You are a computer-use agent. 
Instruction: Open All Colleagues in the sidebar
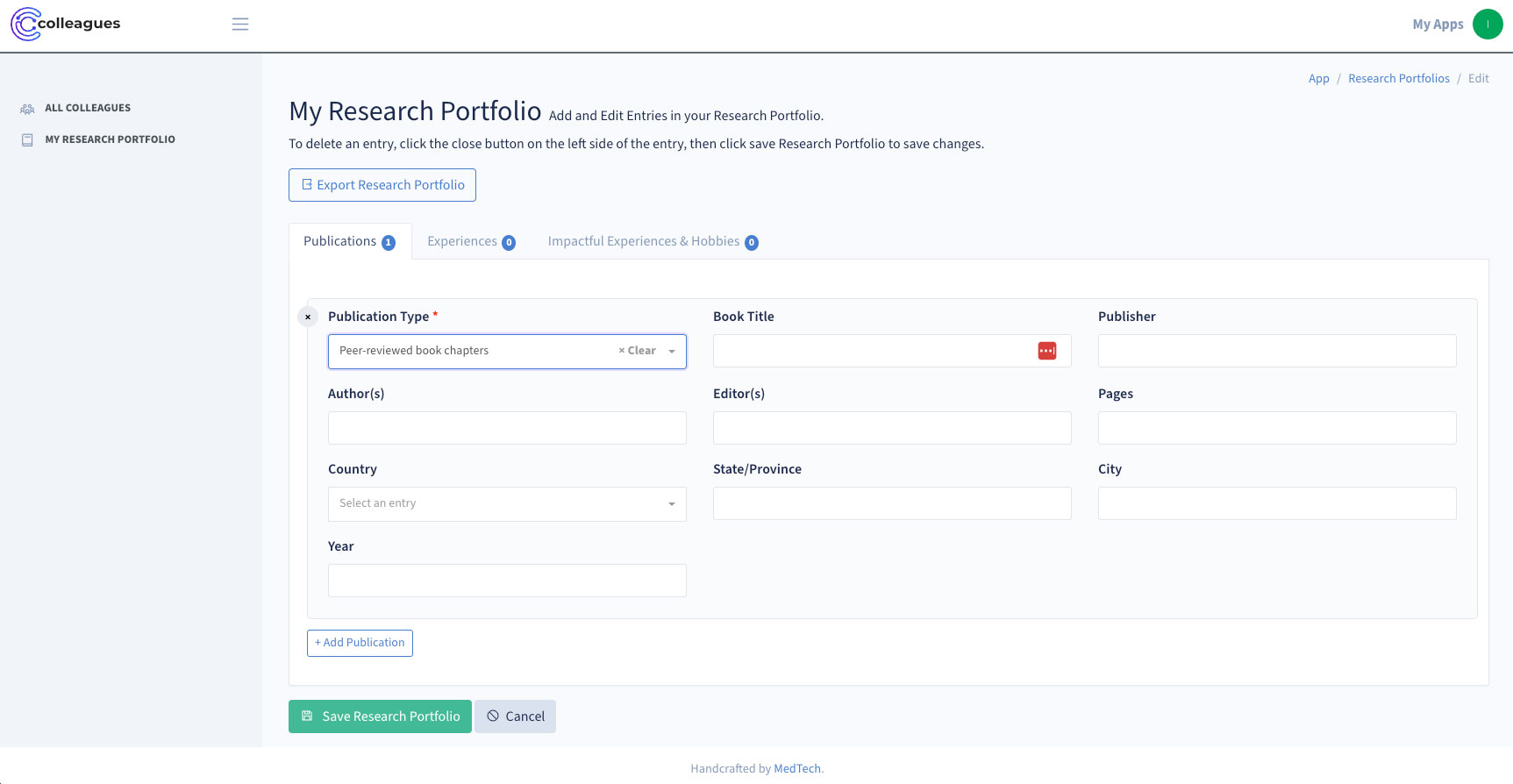88,108
